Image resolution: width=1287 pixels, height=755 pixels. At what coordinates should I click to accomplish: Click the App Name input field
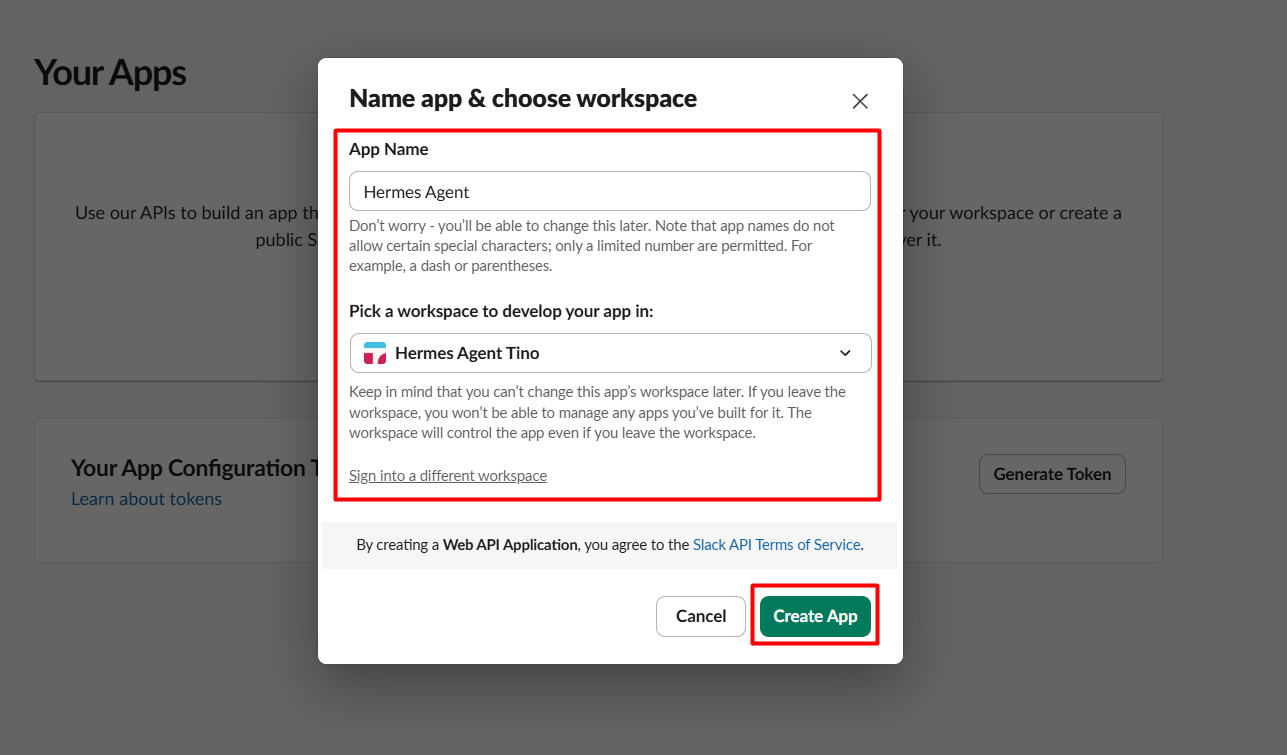610,191
